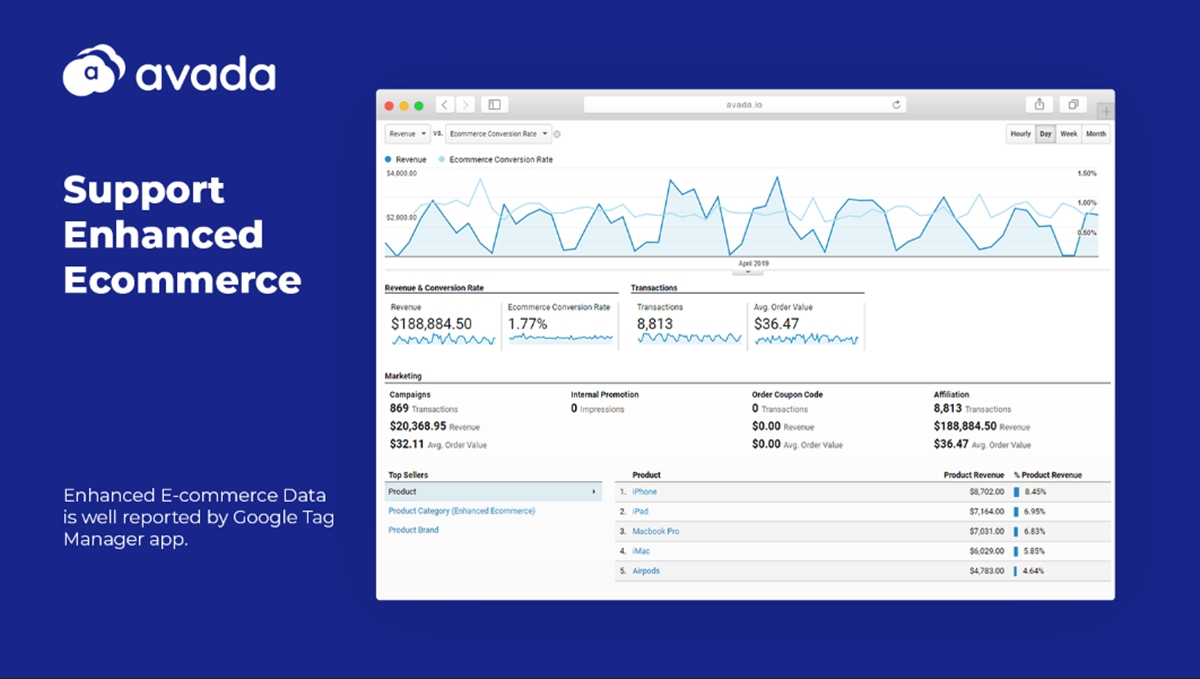1200x679 pixels.
Task: Switch chart granularity to Week
Action: click(x=1069, y=134)
